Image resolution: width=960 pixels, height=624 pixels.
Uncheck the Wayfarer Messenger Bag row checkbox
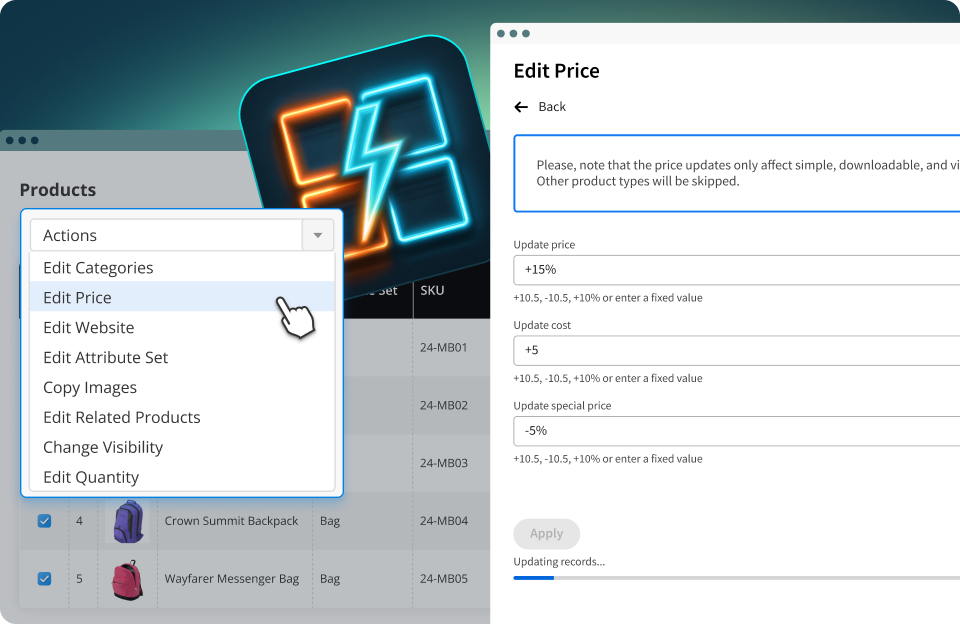point(44,578)
